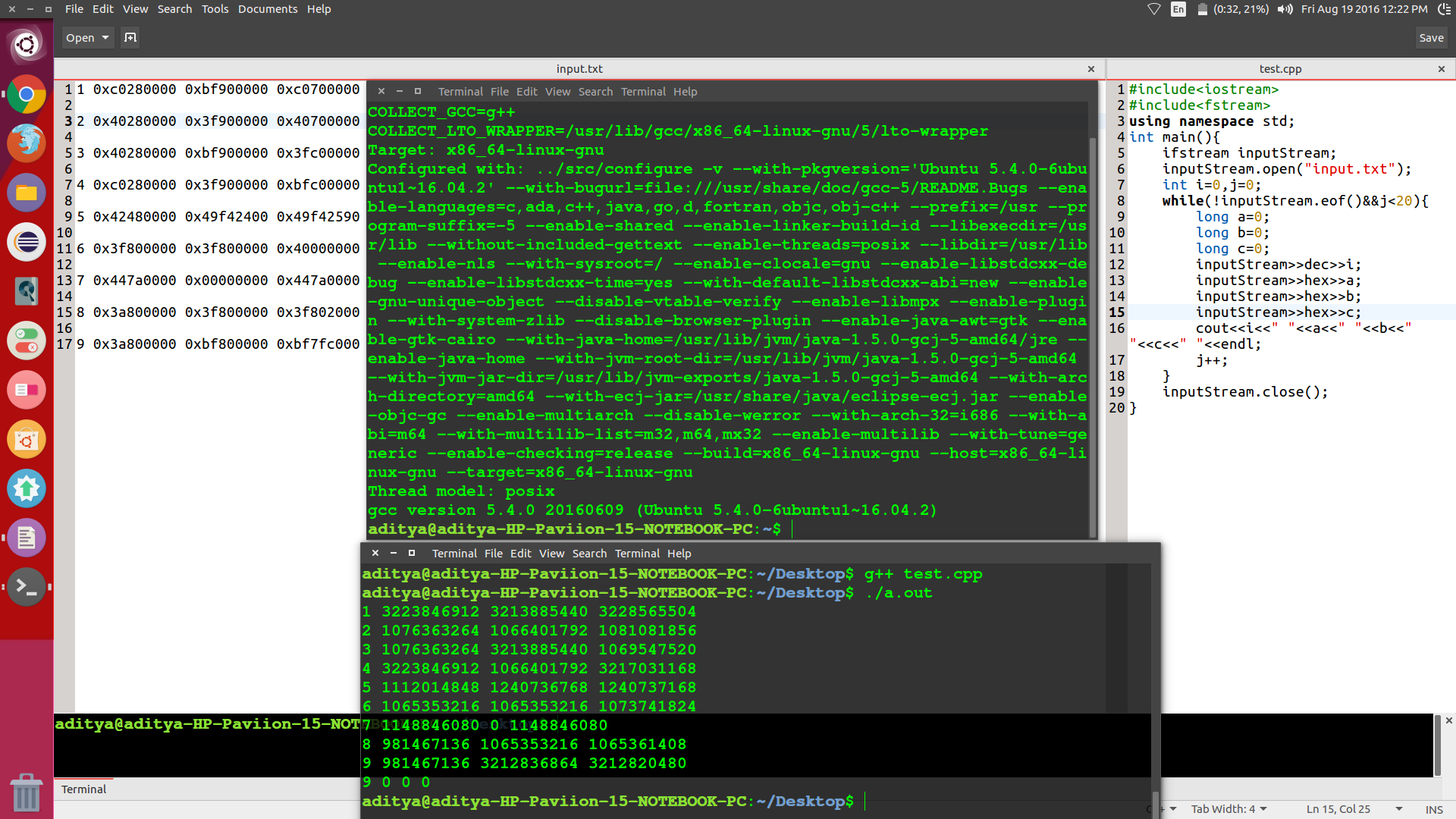The image size is (1456, 819).
Task: Select the Tools menu in Gedit menu bar
Action: [x=213, y=9]
